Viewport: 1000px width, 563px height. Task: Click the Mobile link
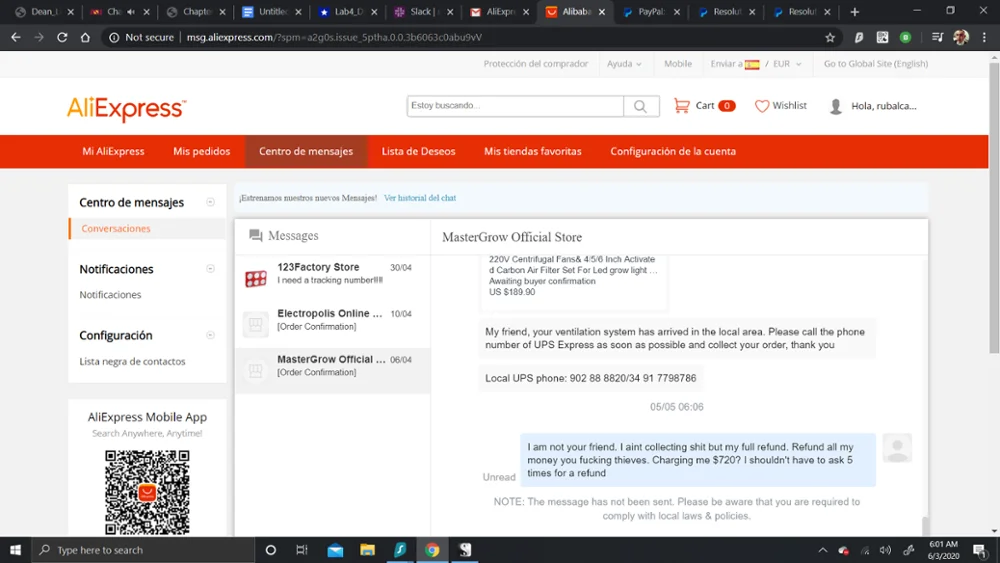[678, 64]
